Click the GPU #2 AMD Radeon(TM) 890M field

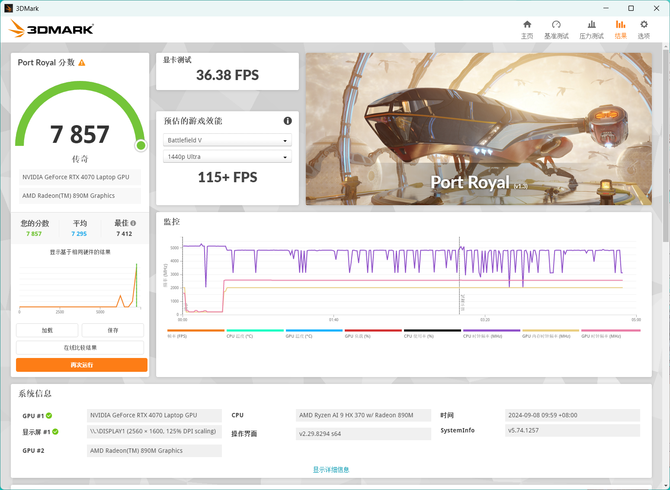154,451
